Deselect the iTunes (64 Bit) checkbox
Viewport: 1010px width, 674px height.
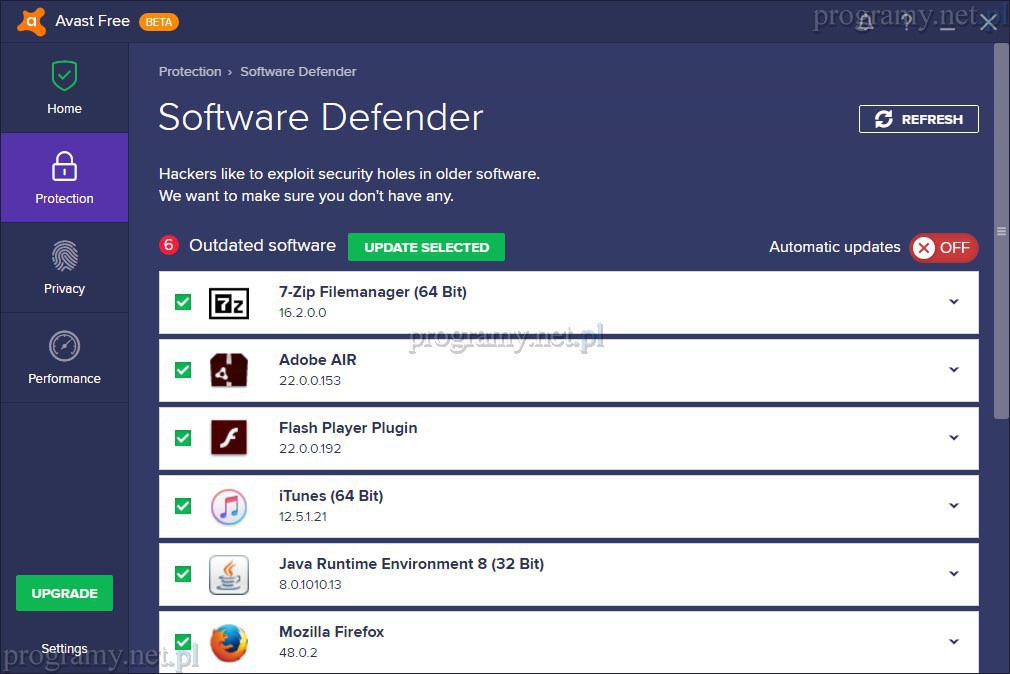pyautogui.click(x=183, y=506)
